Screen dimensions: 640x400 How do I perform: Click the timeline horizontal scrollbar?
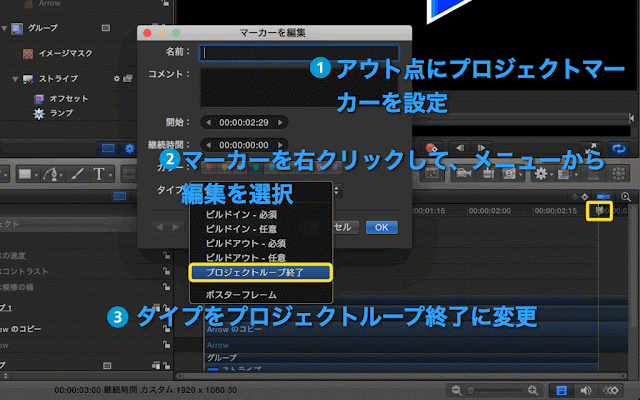pyautogui.click(x=402, y=376)
